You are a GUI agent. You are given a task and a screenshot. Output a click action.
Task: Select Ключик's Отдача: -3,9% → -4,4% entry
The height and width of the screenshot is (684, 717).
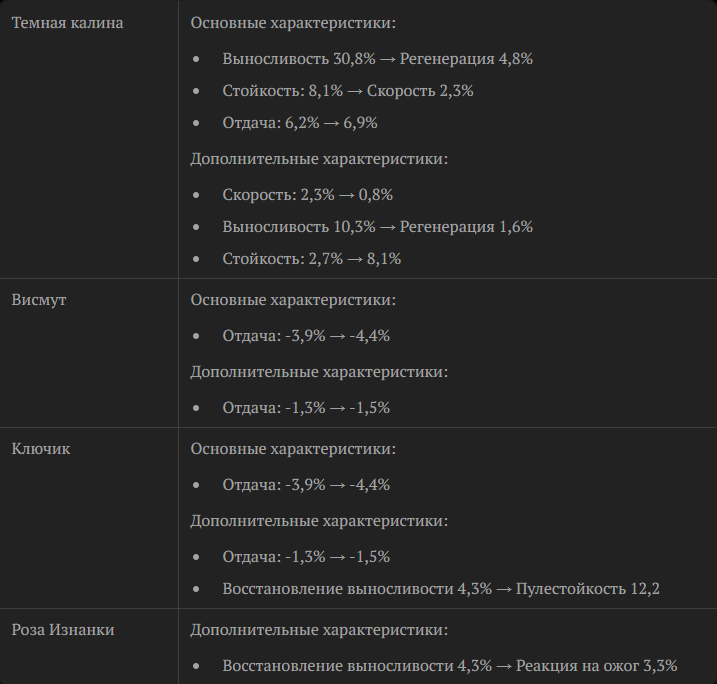[x=306, y=485]
